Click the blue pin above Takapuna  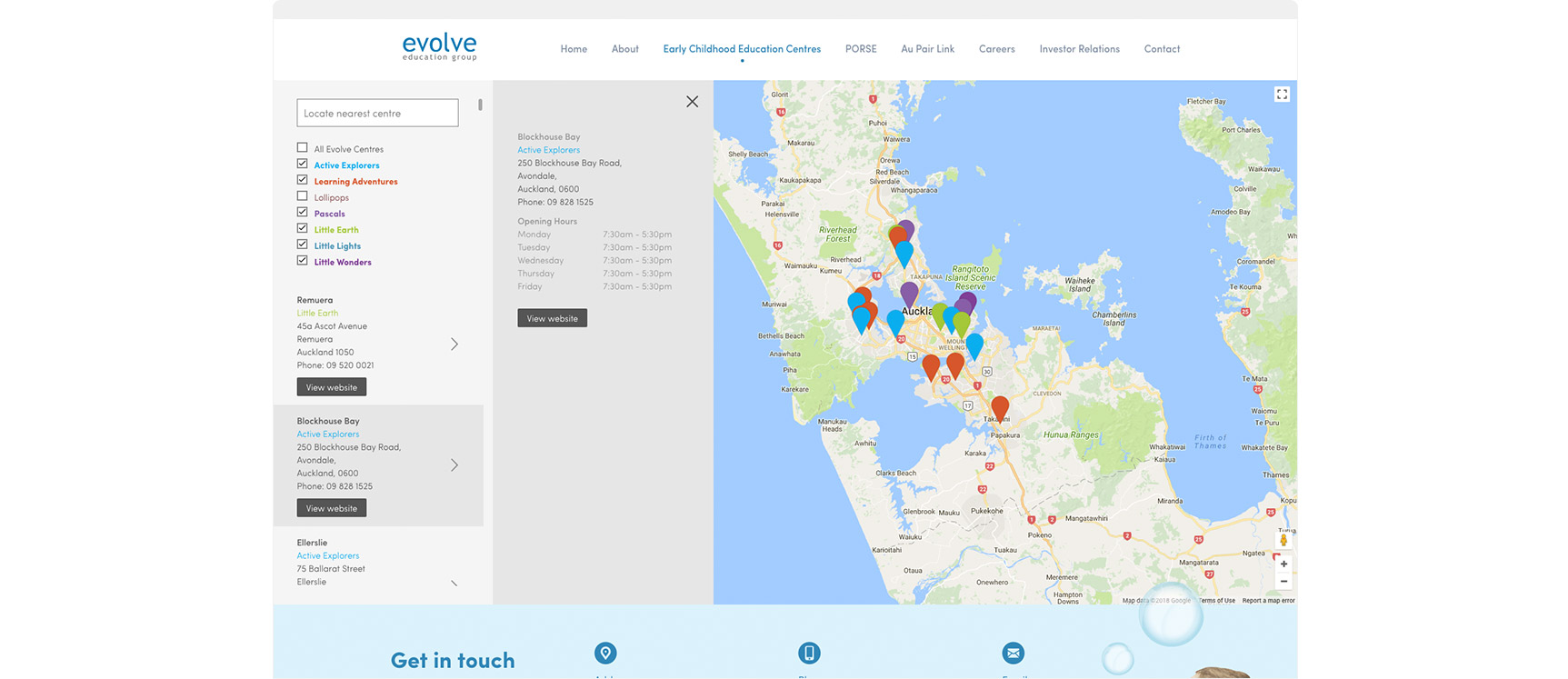tap(904, 253)
